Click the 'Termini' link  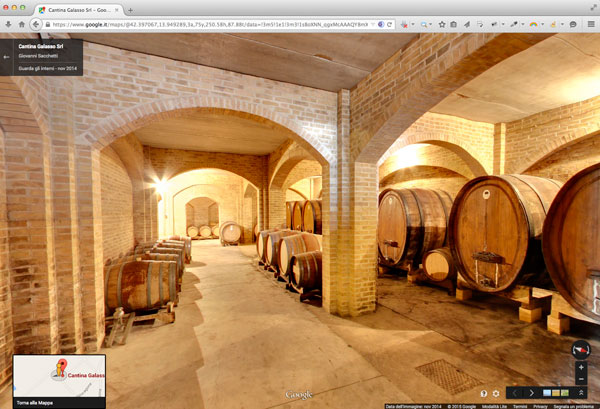coord(520,407)
